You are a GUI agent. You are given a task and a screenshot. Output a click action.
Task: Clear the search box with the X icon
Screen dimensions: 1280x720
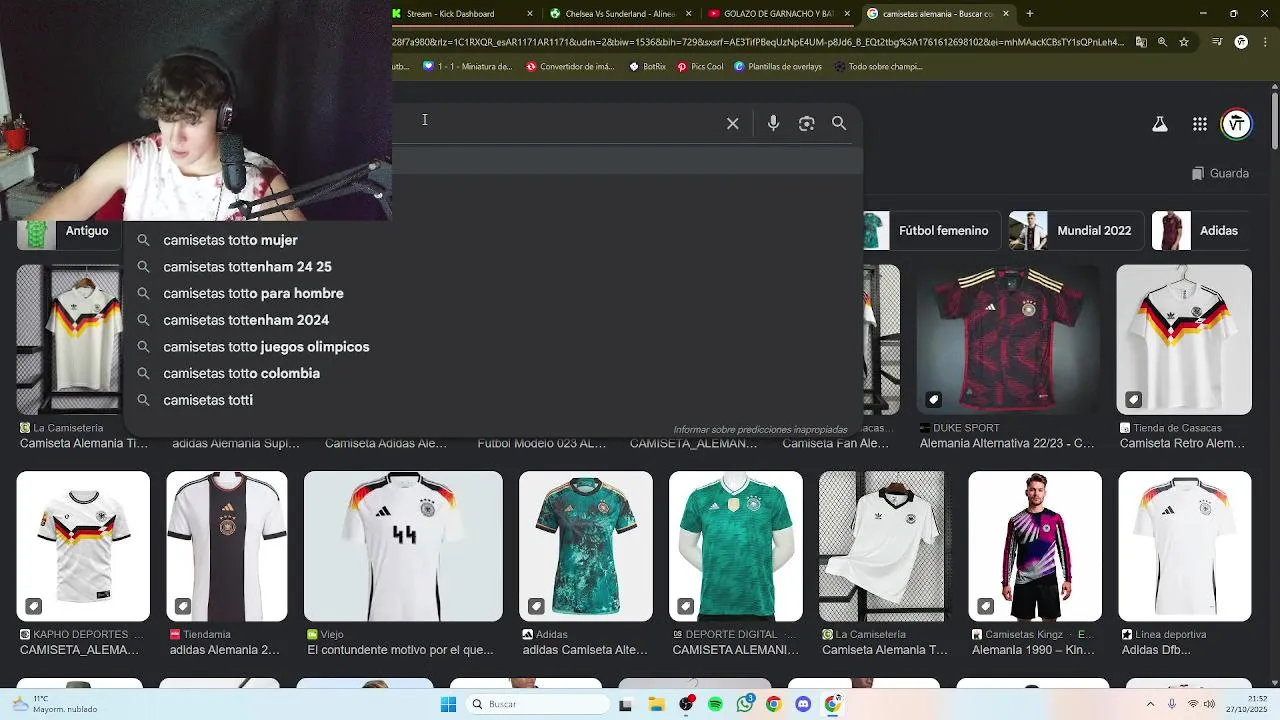733,123
